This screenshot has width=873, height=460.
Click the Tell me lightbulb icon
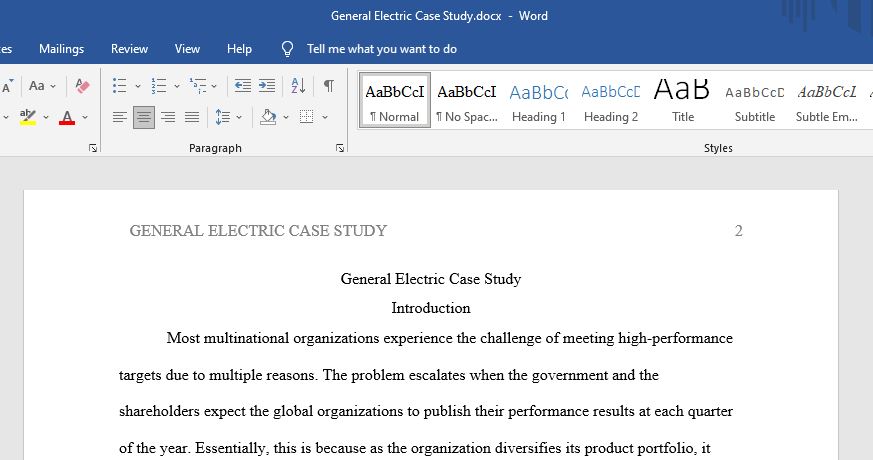287,49
